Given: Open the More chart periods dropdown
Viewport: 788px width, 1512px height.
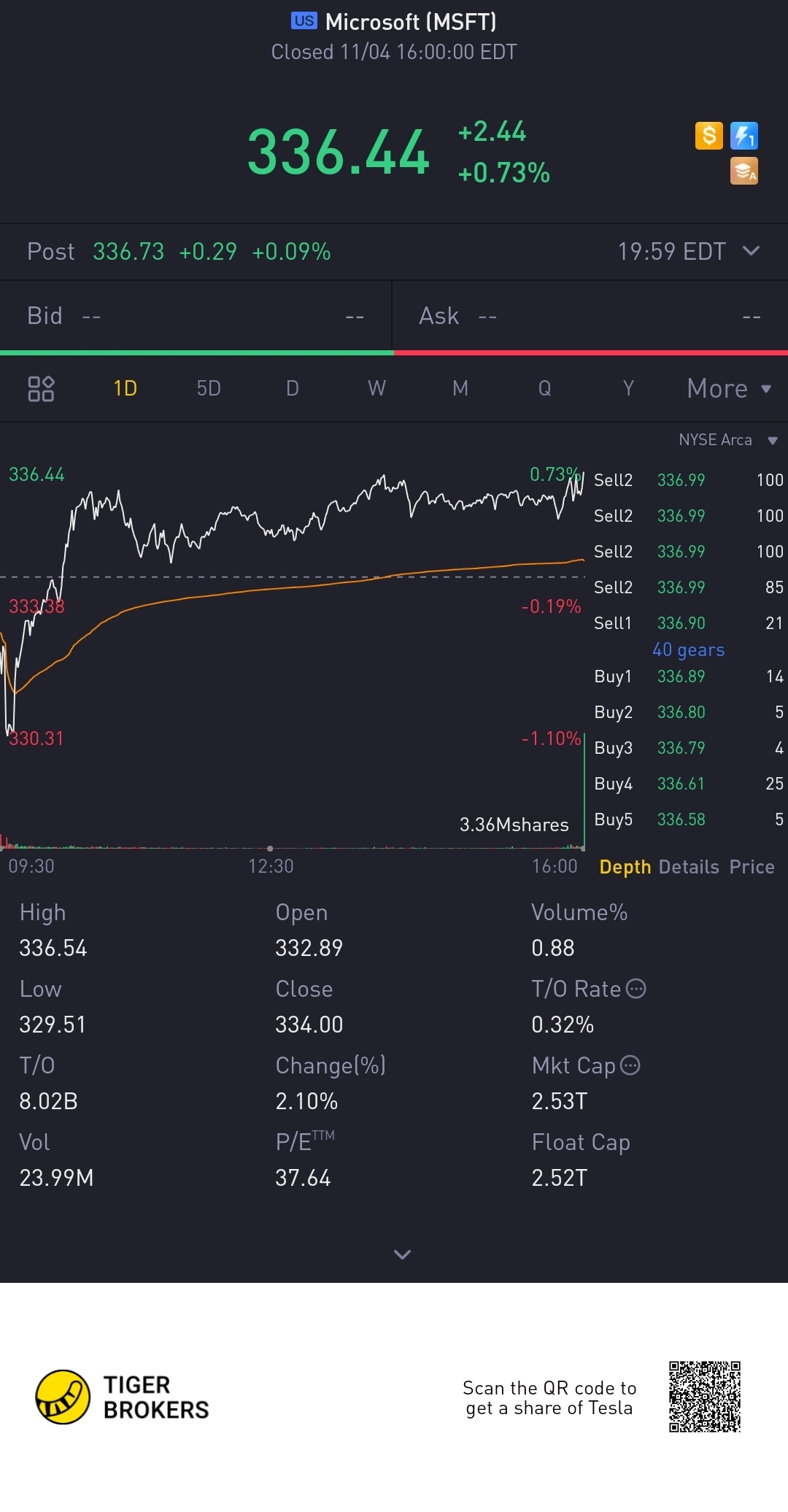Looking at the screenshot, I should 729,388.
